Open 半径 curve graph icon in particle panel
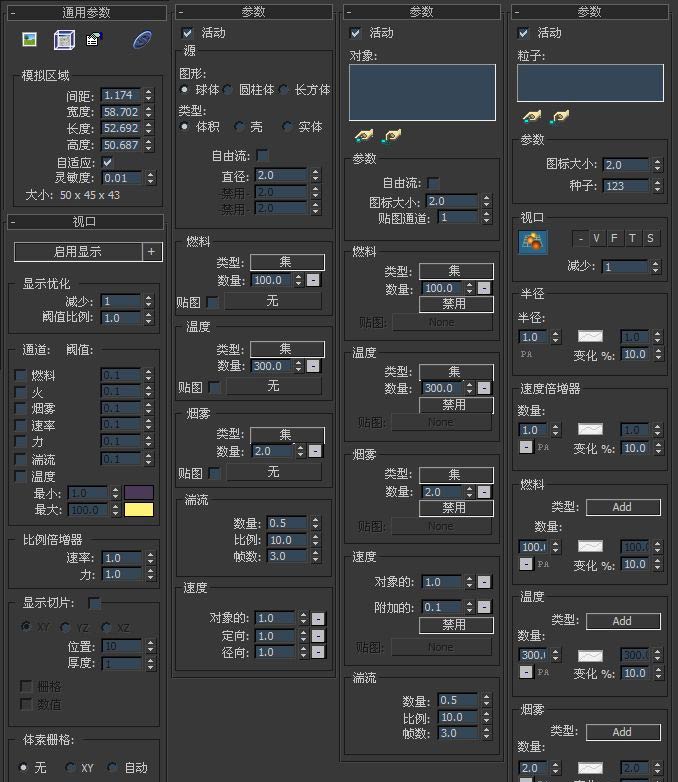678x782 pixels. tap(590, 336)
